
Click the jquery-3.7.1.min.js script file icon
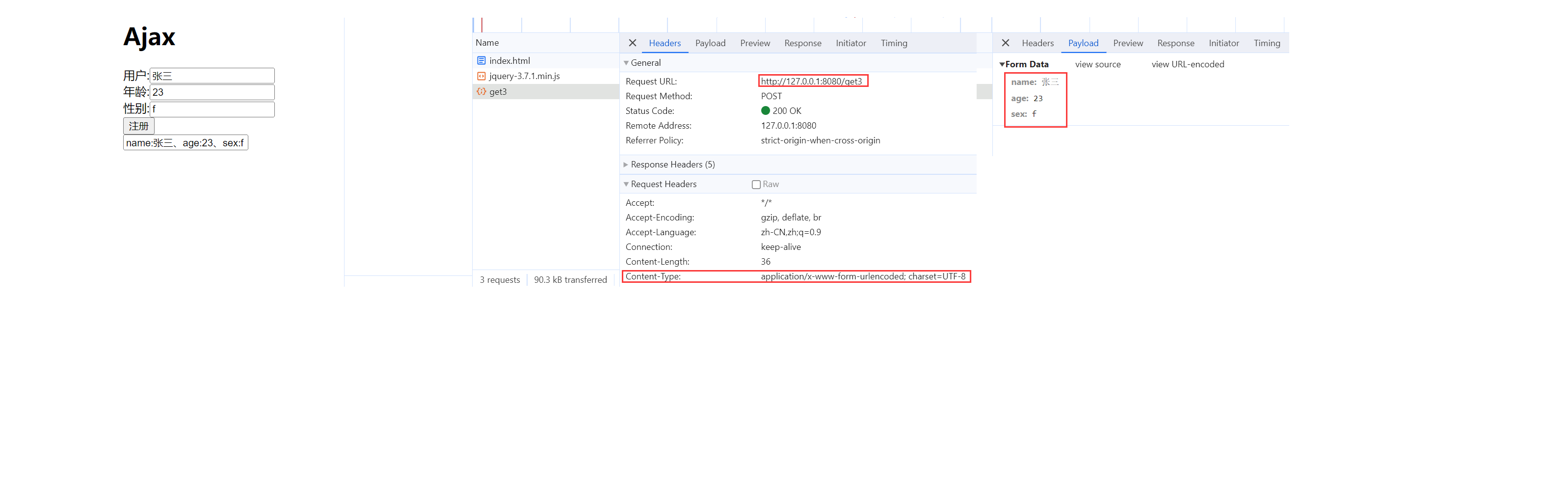(x=481, y=76)
